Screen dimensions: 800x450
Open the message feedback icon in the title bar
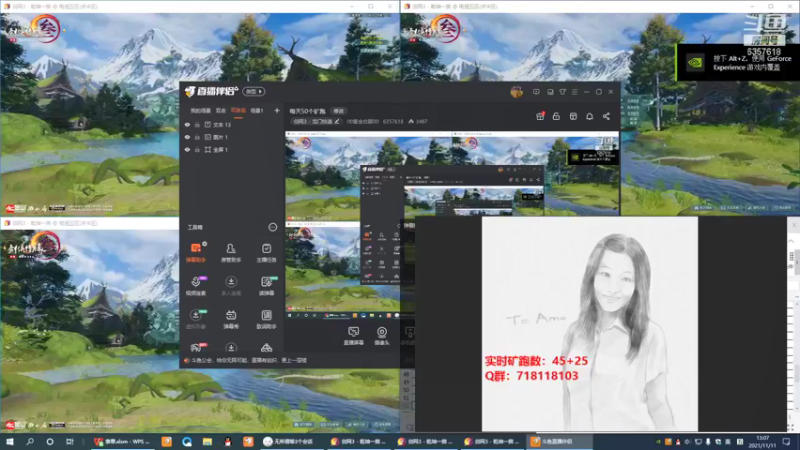(x=536, y=92)
